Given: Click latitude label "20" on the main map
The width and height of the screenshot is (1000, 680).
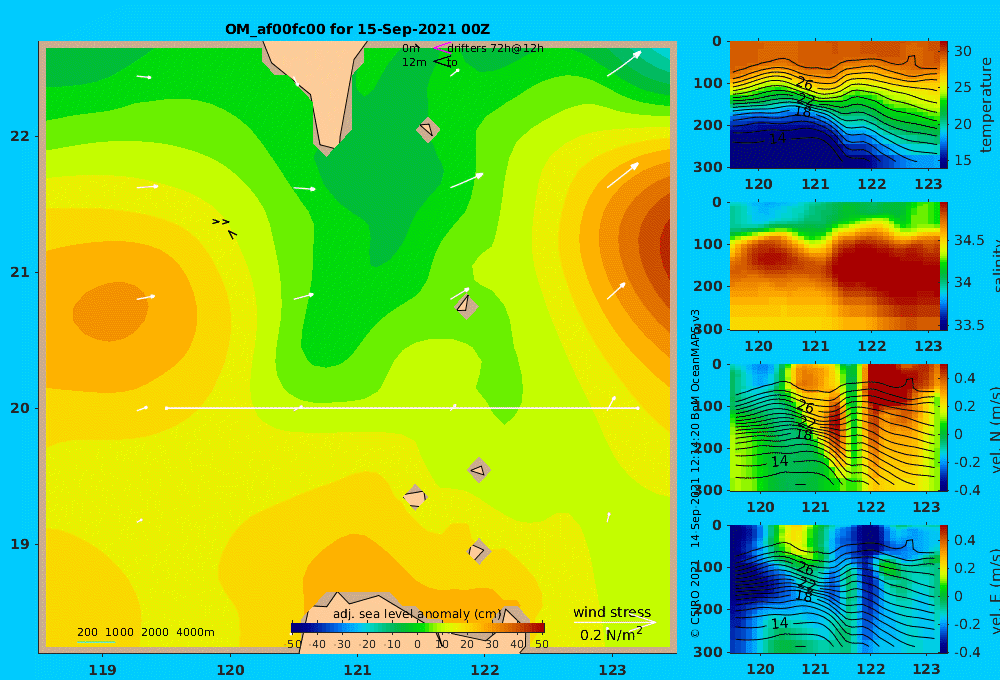Looking at the screenshot, I should click(x=20, y=408).
